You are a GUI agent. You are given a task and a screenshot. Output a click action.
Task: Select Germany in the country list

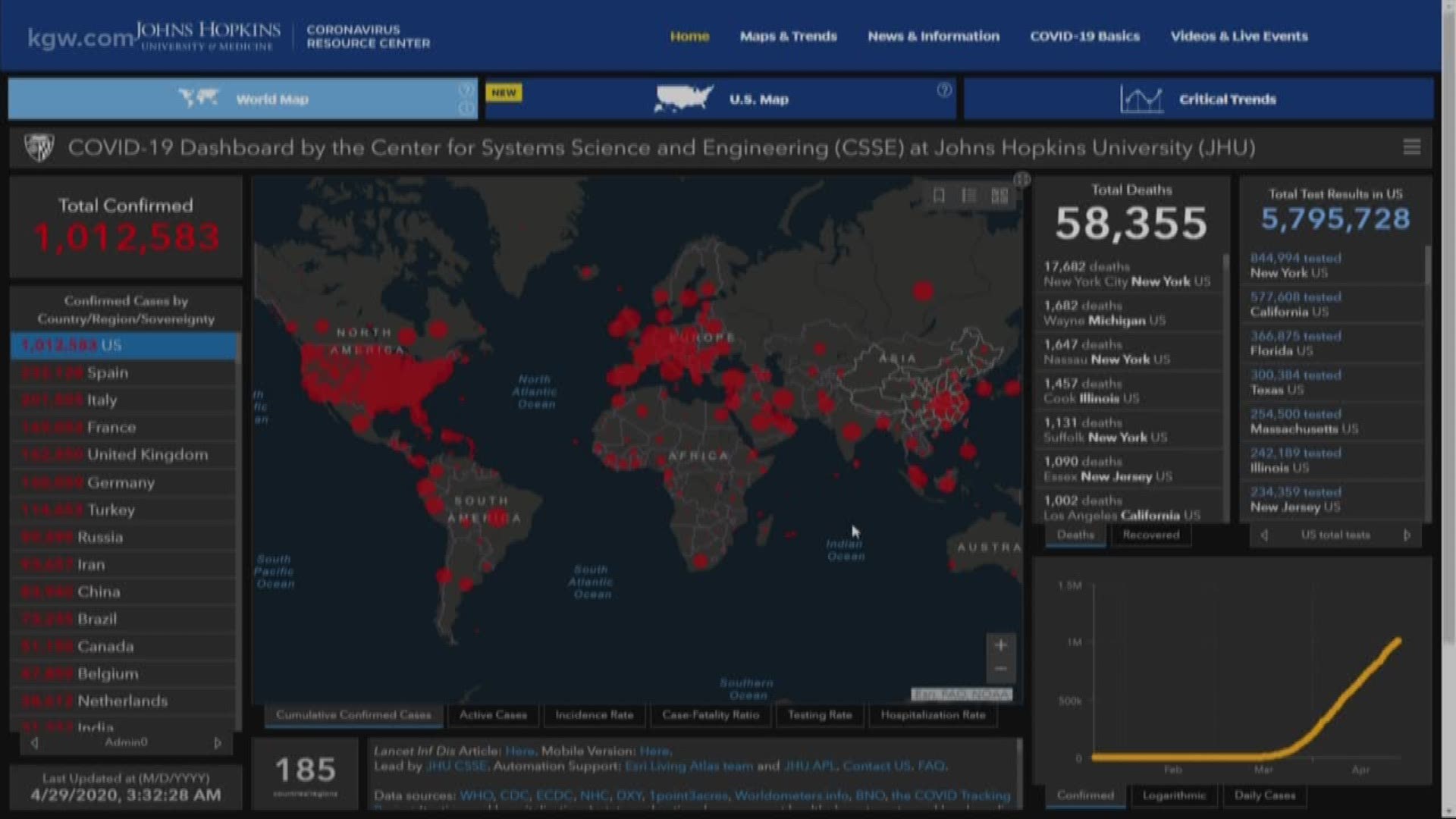point(123,483)
